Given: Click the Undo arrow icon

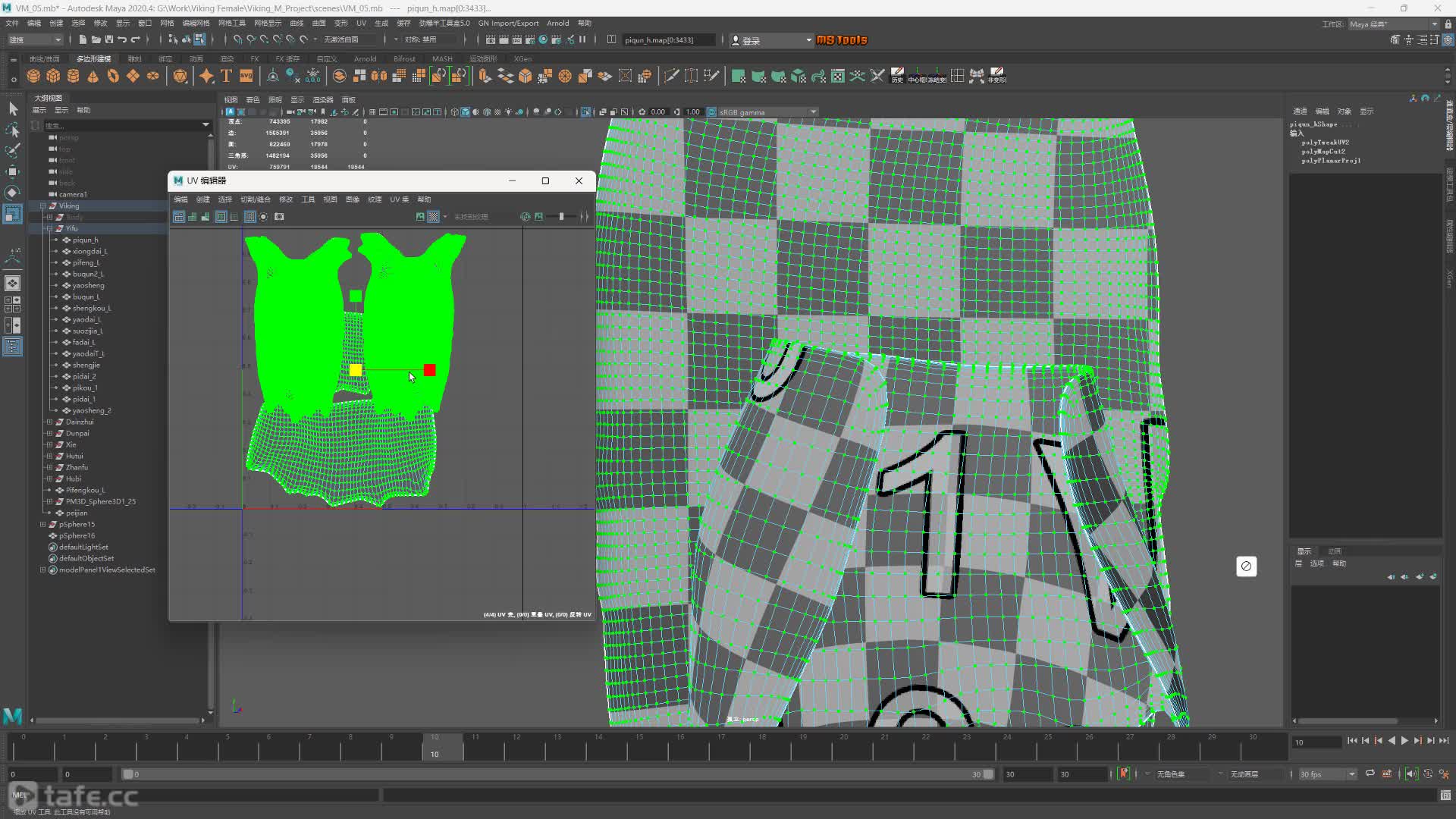Looking at the screenshot, I should pyautogui.click(x=122, y=39).
